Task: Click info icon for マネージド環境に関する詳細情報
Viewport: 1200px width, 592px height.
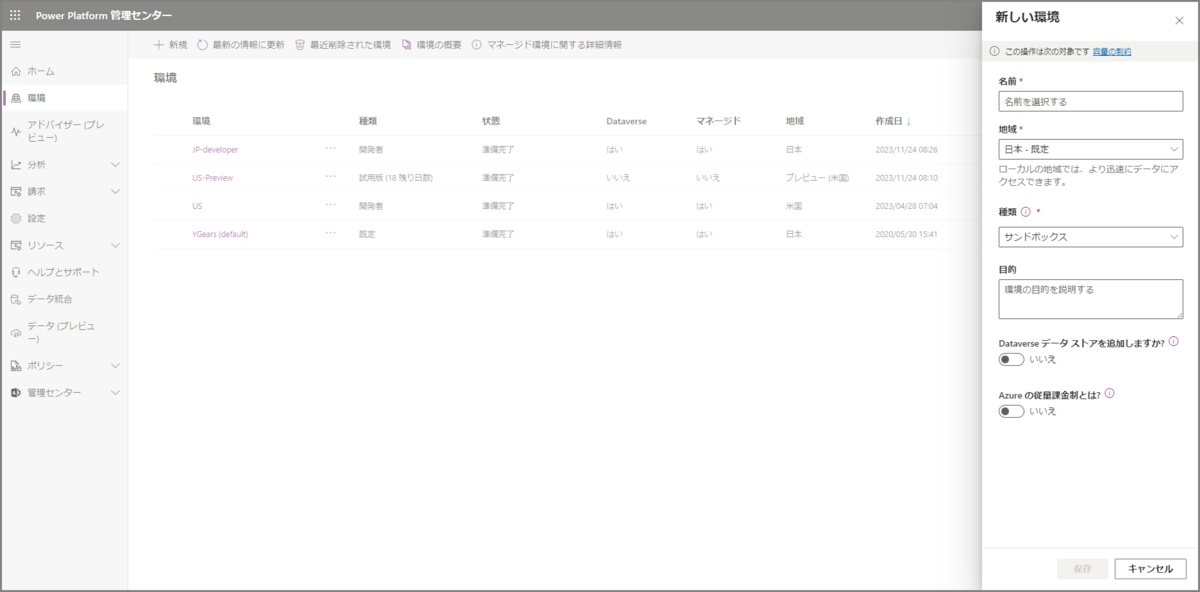Action: (x=476, y=45)
